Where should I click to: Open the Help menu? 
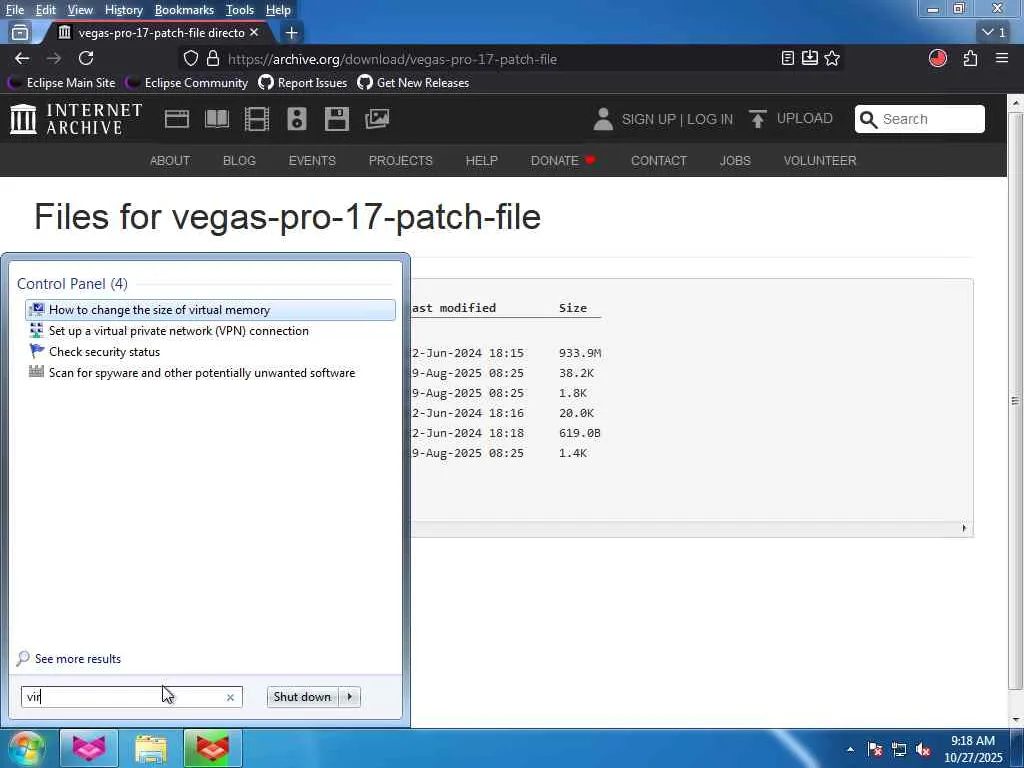(x=278, y=10)
